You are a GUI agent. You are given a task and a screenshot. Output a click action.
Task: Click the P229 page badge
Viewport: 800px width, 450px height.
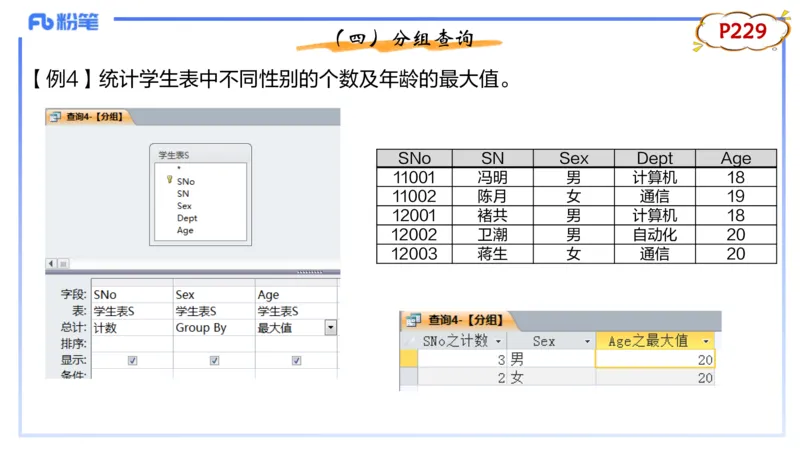(x=742, y=32)
